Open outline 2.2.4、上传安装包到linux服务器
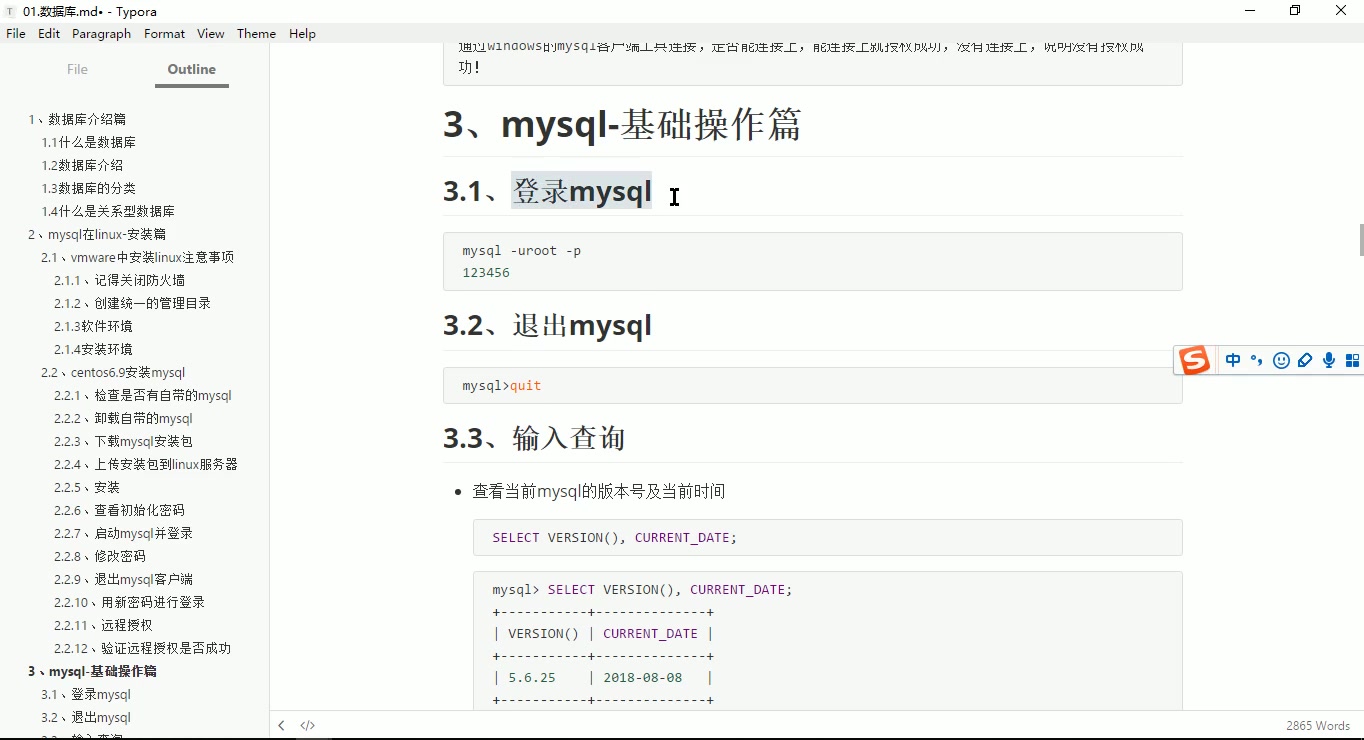Screen dimensions: 1364x740 point(146,464)
